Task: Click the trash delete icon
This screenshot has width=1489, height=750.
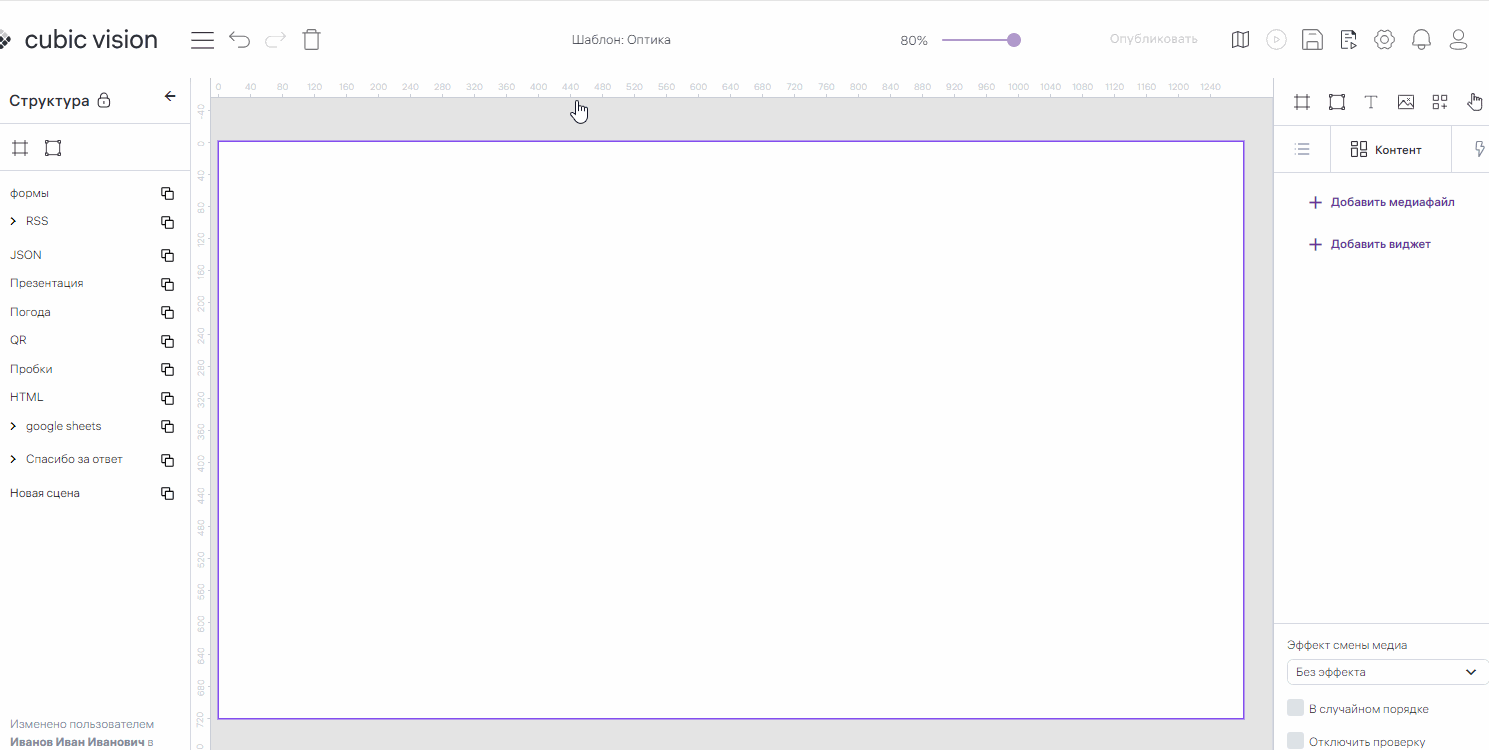Action: point(312,40)
